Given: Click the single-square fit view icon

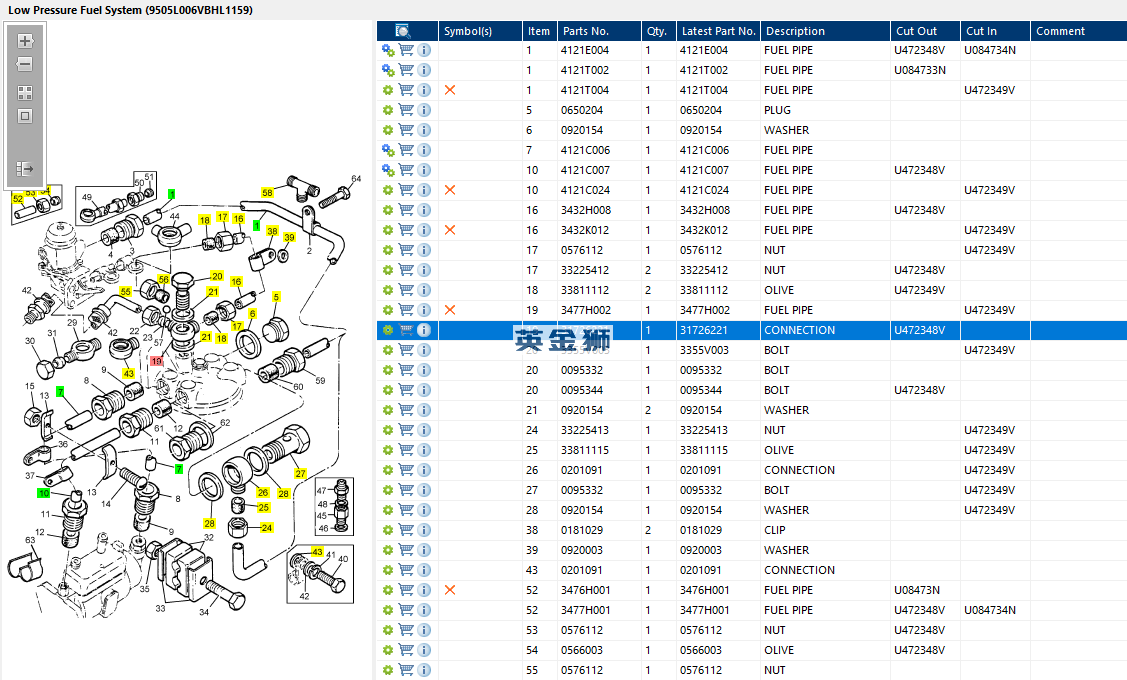Looking at the screenshot, I should pyautogui.click(x=25, y=116).
